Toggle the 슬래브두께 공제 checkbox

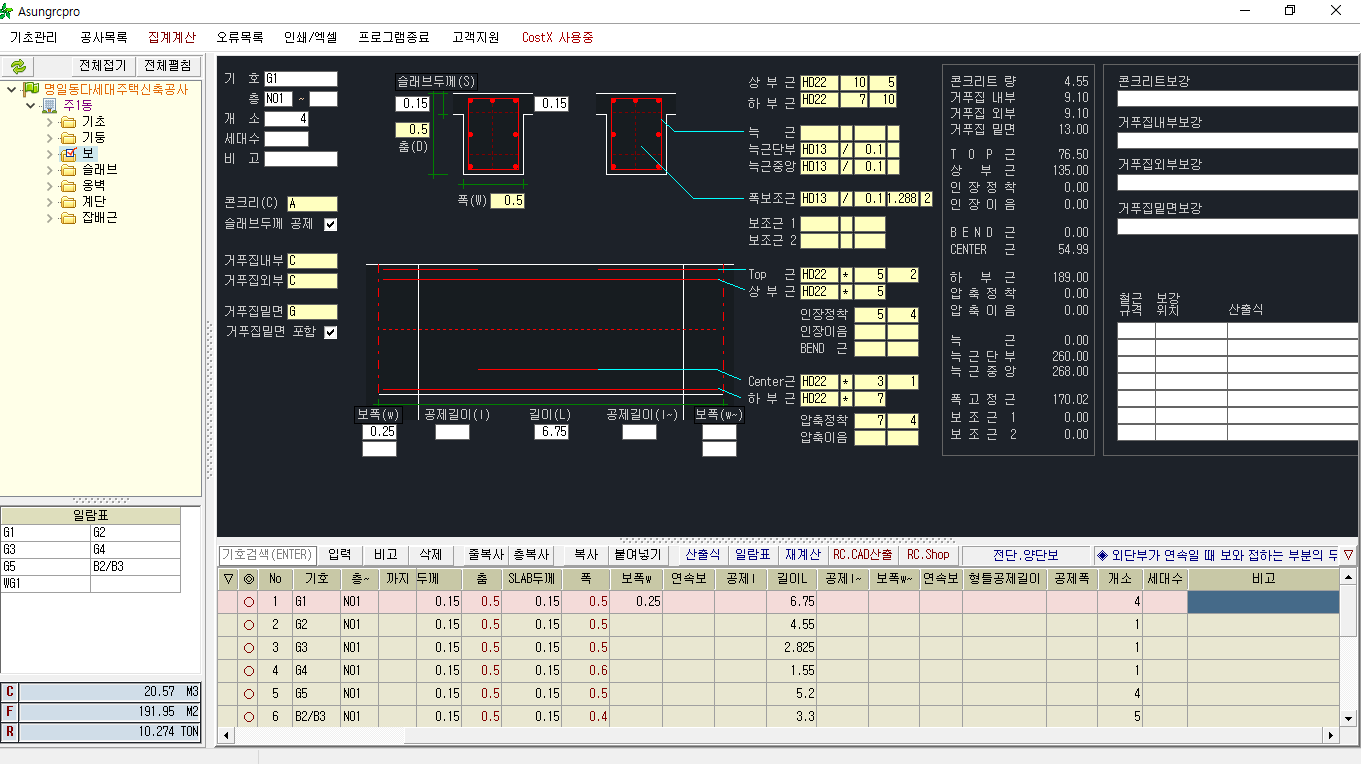point(331,224)
